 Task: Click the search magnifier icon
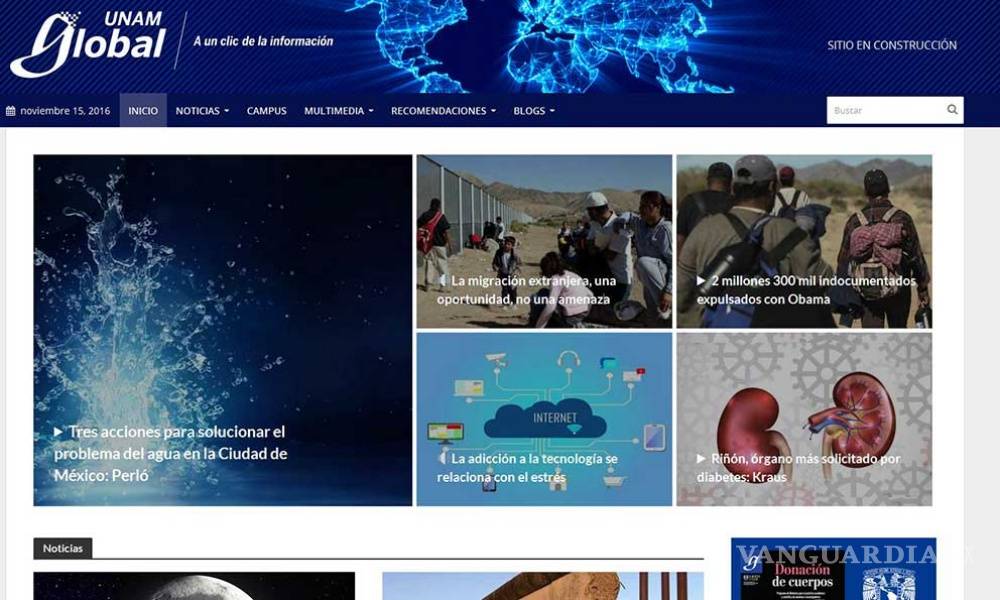point(952,110)
